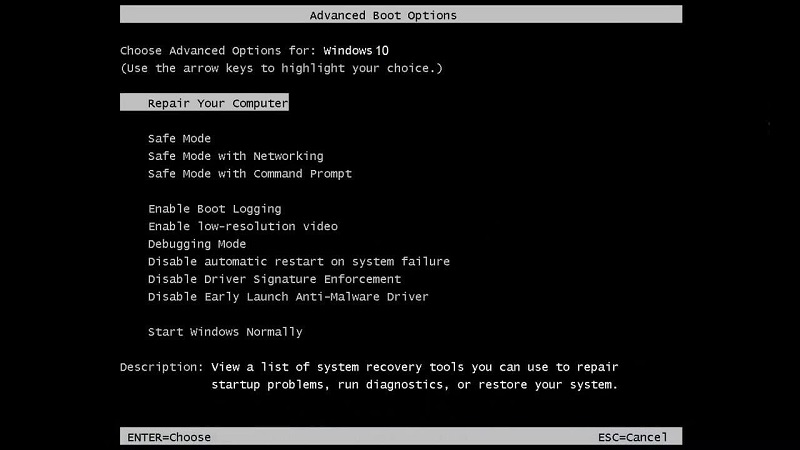This screenshot has height=450, width=800.
Task: Choose Disable Early Launch Anti-Malware Driver
Action: (287, 297)
